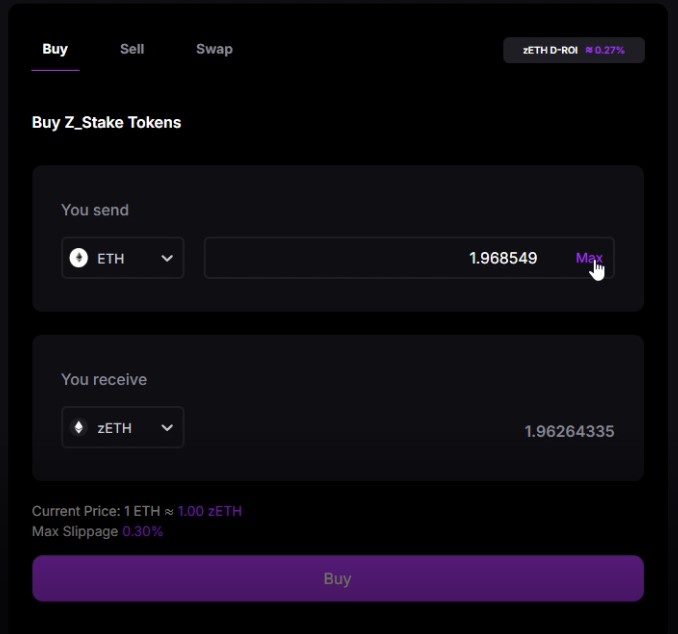Image resolution: width=678 pixels, height=634 pixels.
Task: Click the Max Slippage 0.30% value
Action: click(143, 531)
